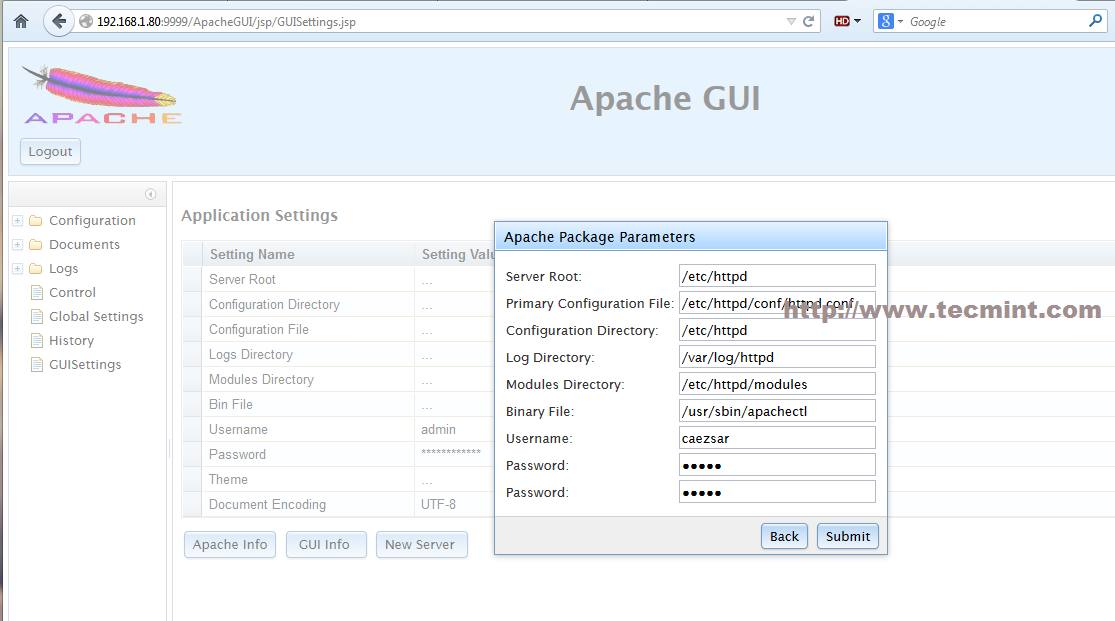The image size is (1115, 621).
Task: Expand the Configuration tree node
Action: pyautogui.click(x=17, y=221)
